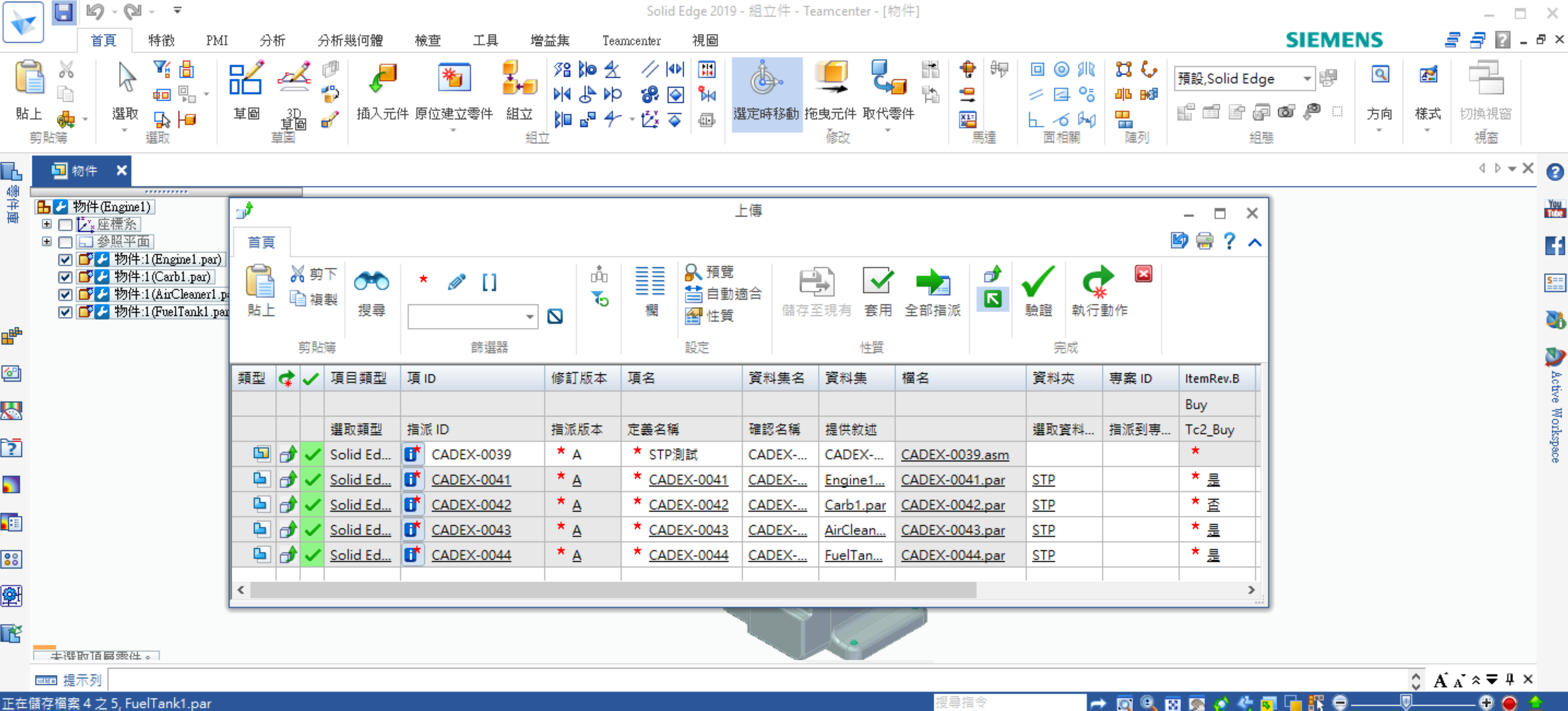This screenshot has width=1568, height=711.
Task: Click the 複製 copy button in upload dialog
Action: pyautogui.click(x=314, y=299)
